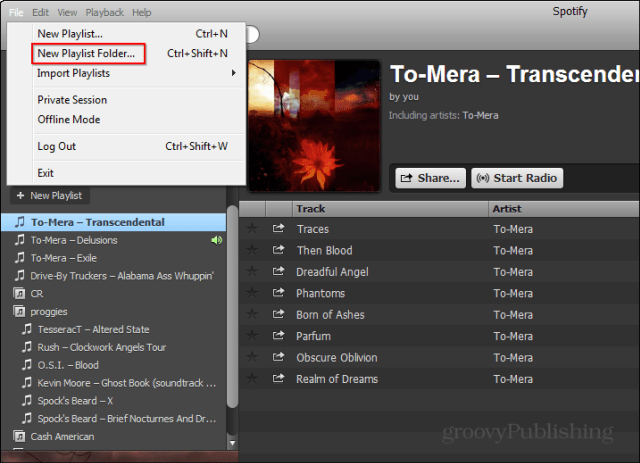
Task: Expand the Cash American playlist folder
Action: tap(113, 436)
